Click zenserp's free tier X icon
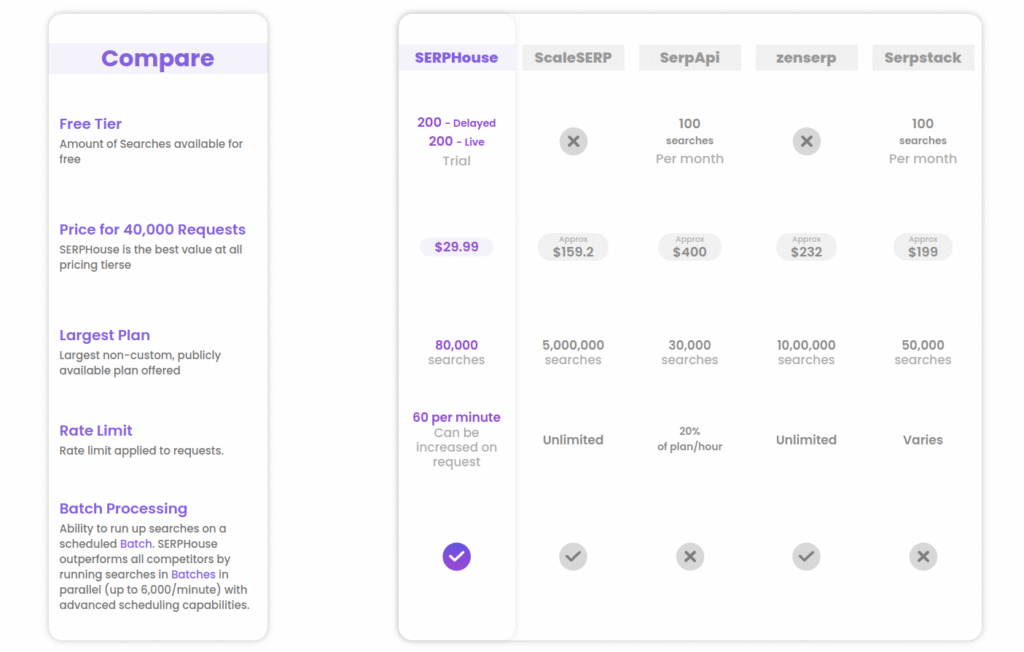This screenshot has width=1024, height=652. tap(806, 142)
